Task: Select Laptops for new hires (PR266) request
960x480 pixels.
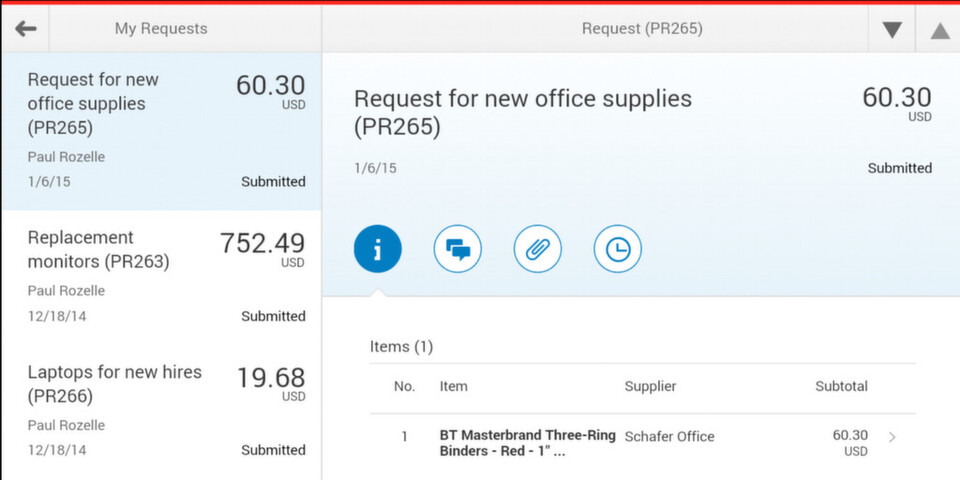Action: click(x=161, y=412)
